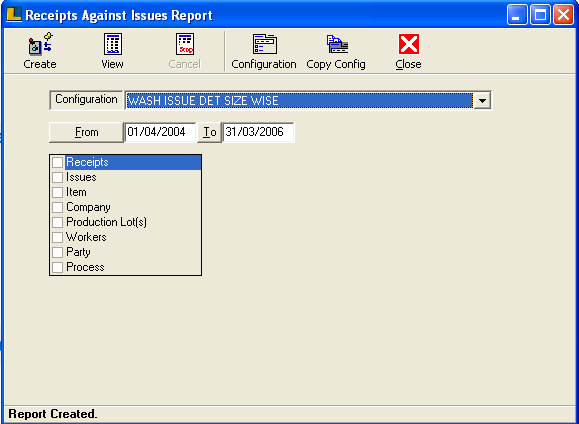Select the Copy Config icon

pyautogui.click(x=337, y=44)
